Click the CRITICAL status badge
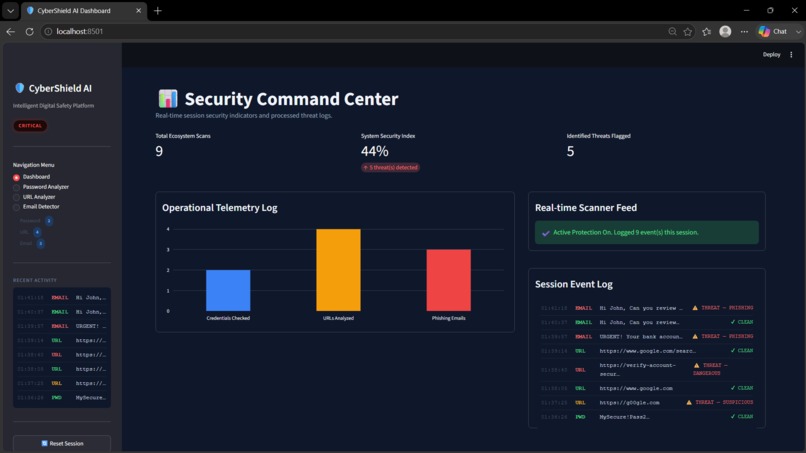The image size is (806, 453). pyautogui.click(x=30, y=125)
